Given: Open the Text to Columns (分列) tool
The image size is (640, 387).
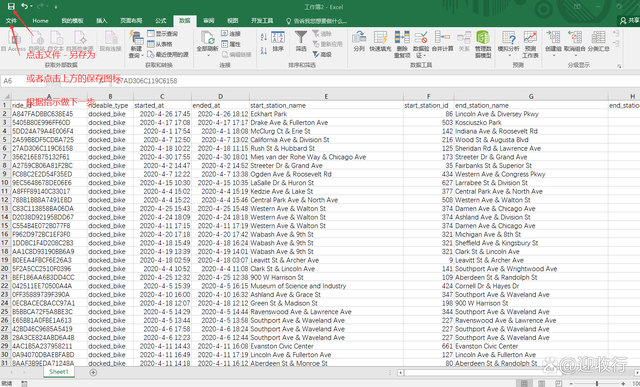Looking at the screenshot, I should point(359,42).
